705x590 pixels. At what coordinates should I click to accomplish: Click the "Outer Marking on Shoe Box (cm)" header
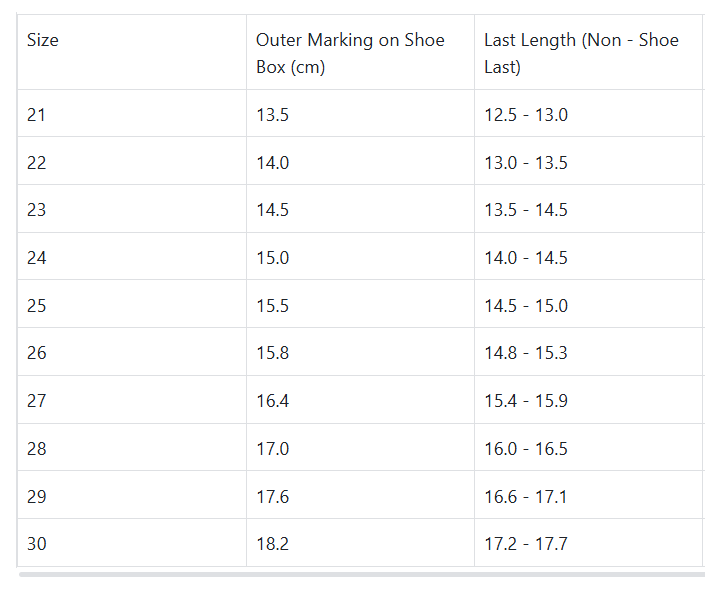(350, 54)
